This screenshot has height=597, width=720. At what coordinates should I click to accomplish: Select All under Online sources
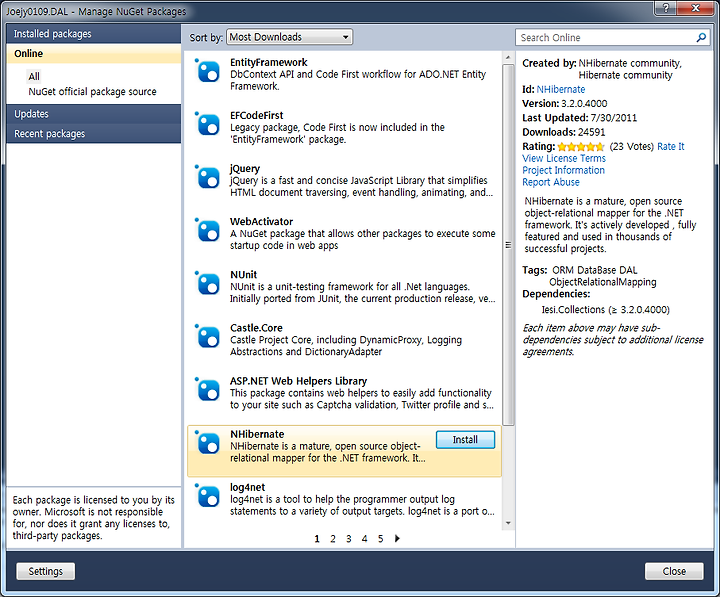(34, 76)
